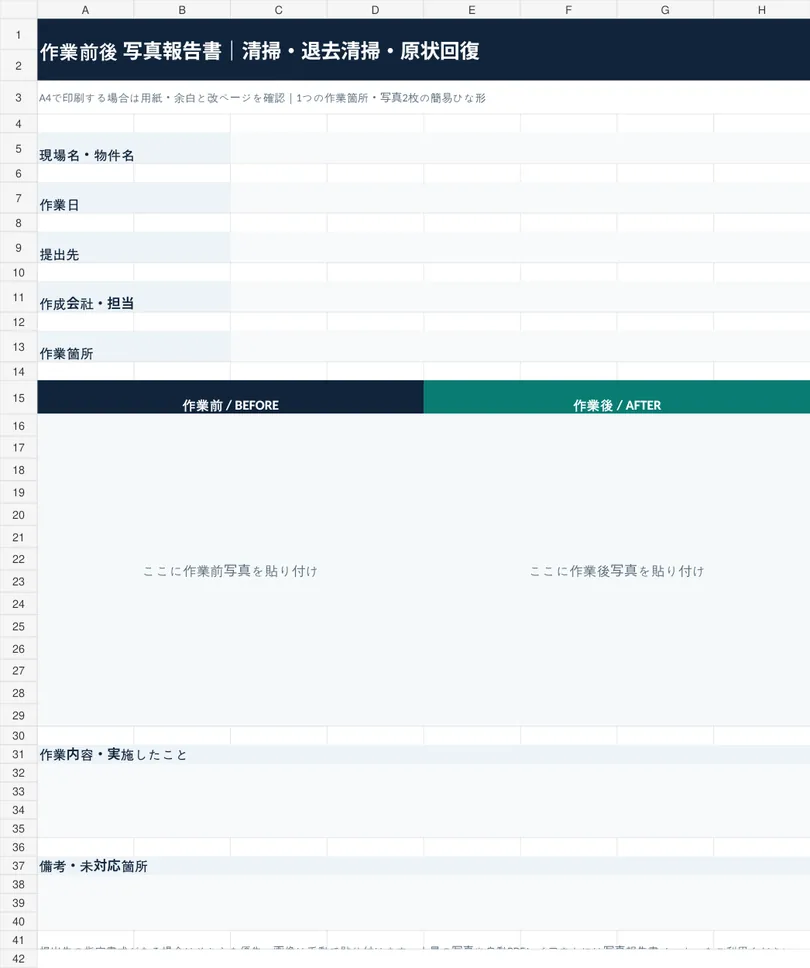Select column C header
Image resolution: width=810 pixels, height=968 pixels.
278,9
